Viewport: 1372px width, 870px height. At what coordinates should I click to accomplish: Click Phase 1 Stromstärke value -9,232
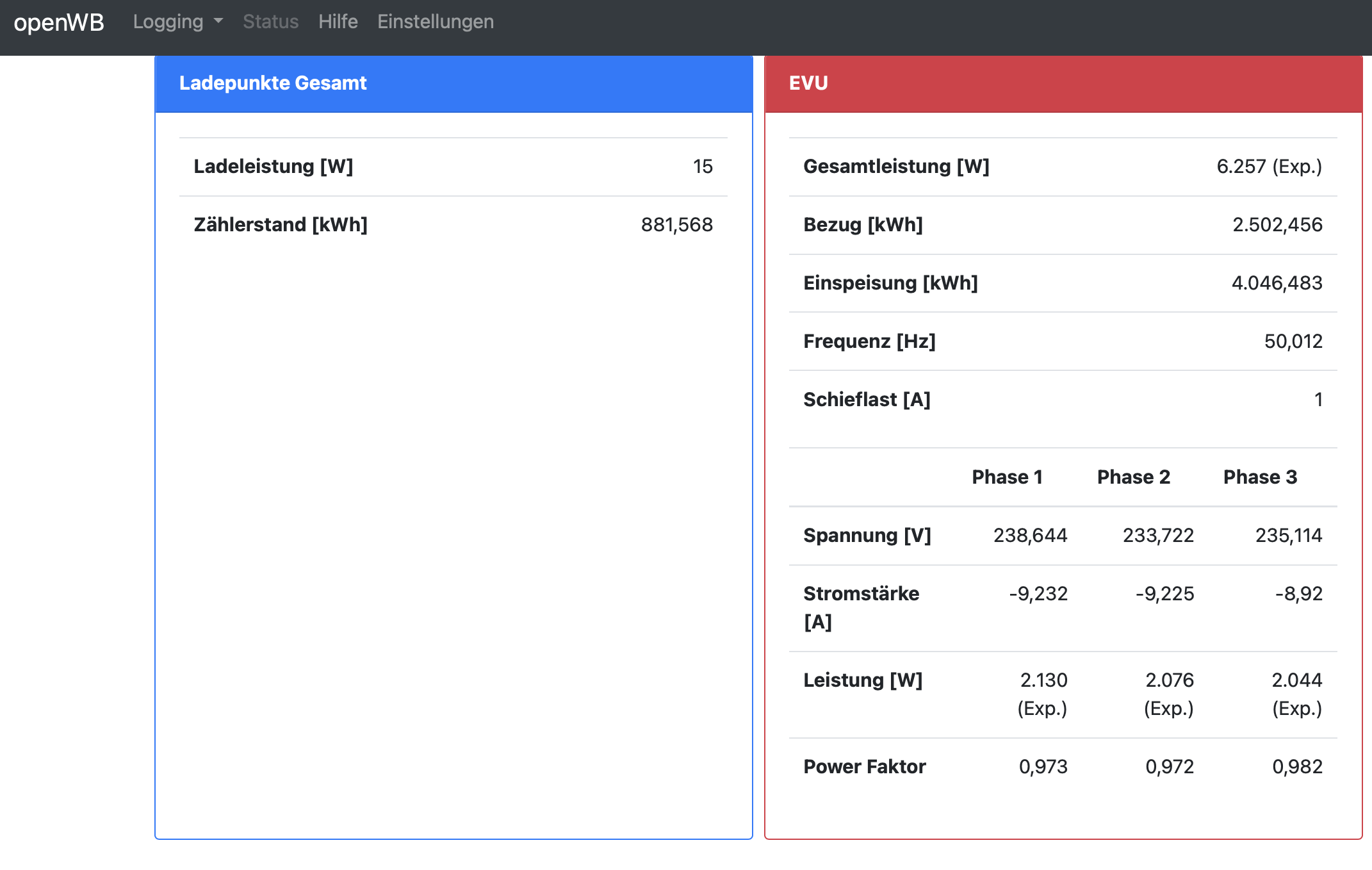click(x=1038, y=594)
